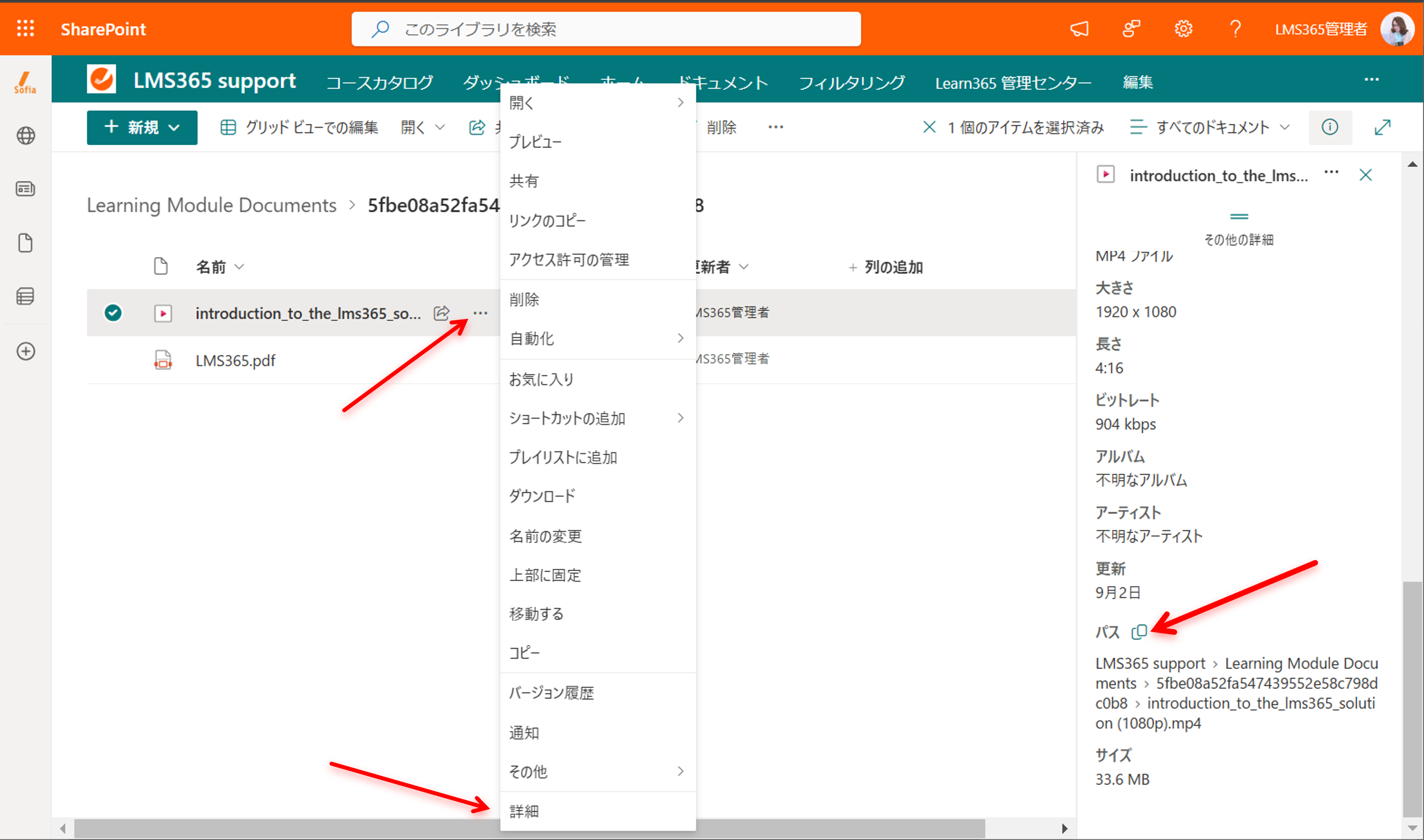Click the Sofia app icon in sidebar

[25, 83]
